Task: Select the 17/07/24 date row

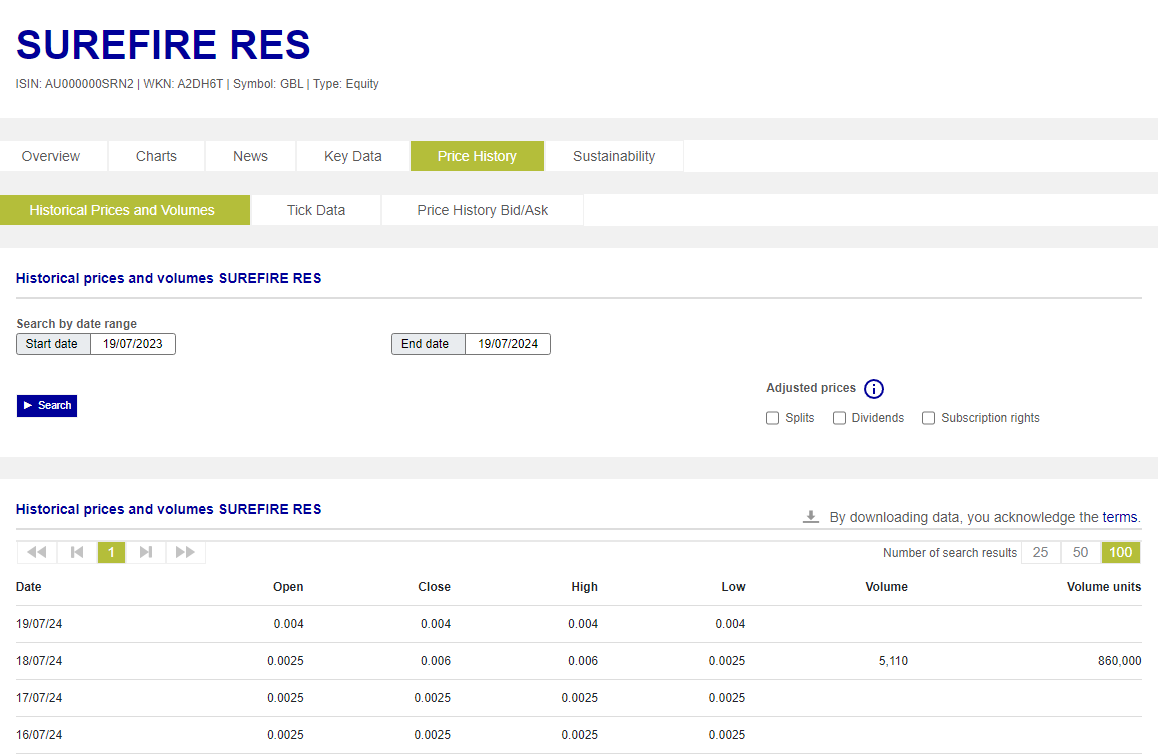Action: 579,698
